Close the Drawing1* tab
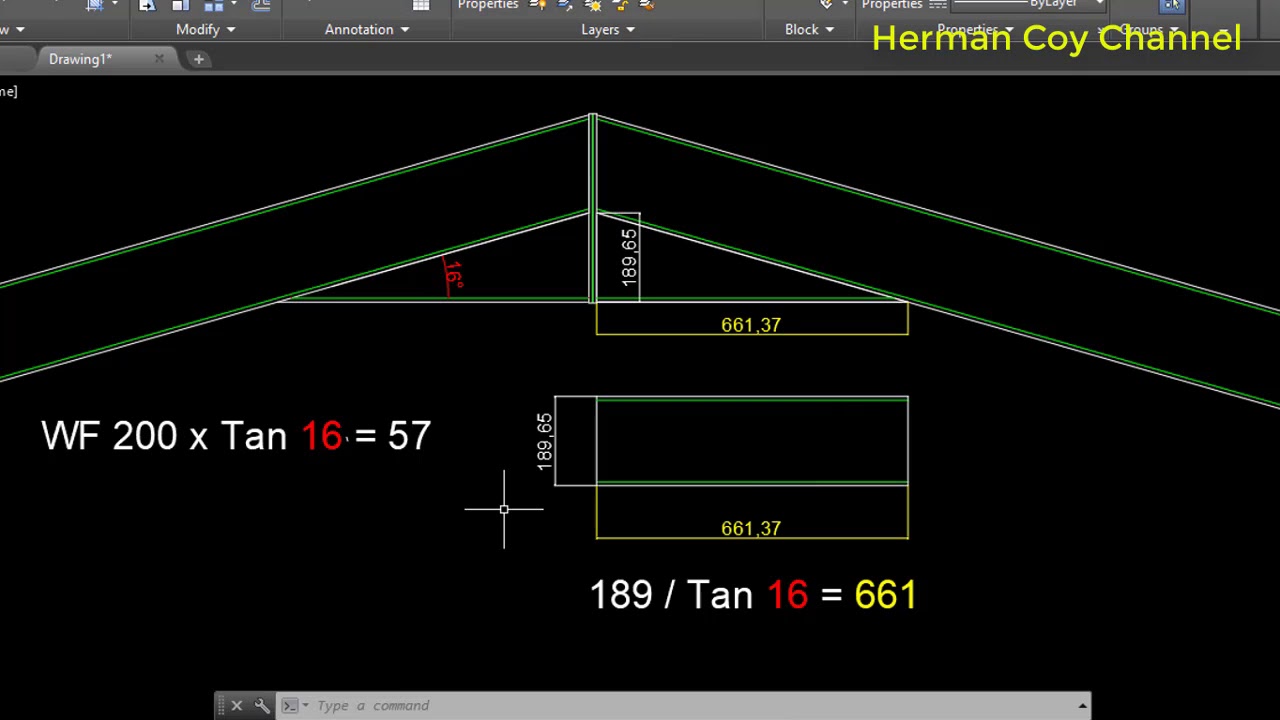1280x720 pixels. (159, 59)
